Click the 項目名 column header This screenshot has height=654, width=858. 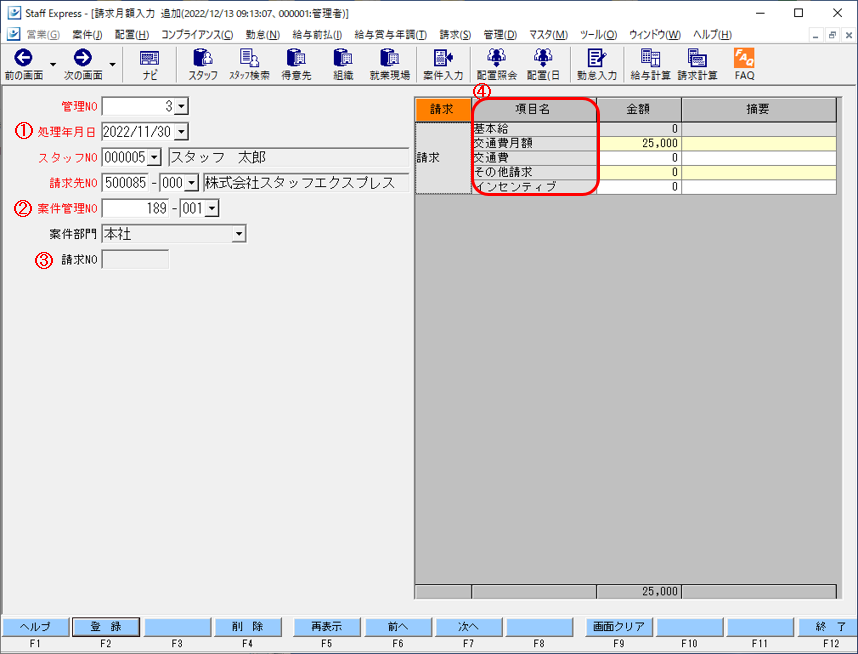tap(534, 109)
